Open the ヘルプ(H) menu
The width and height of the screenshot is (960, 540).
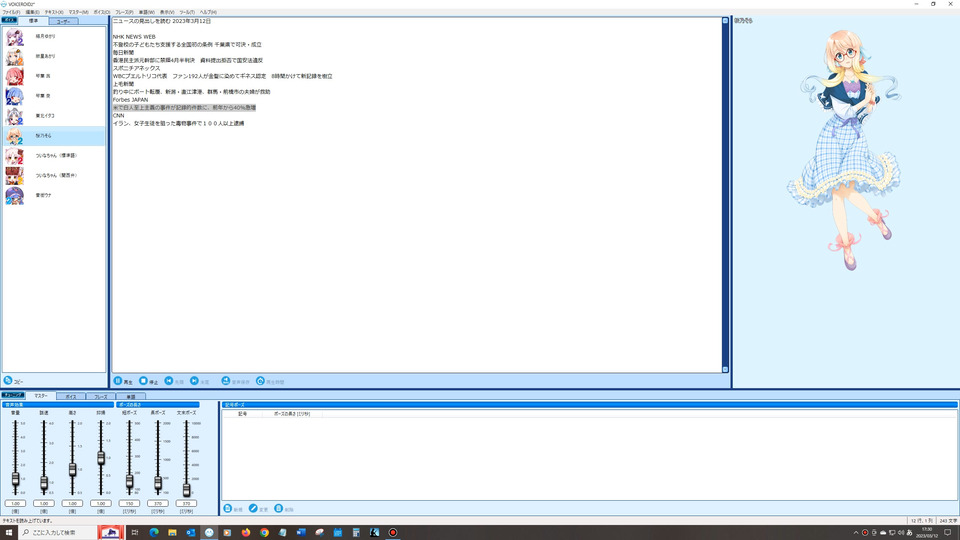208,12
